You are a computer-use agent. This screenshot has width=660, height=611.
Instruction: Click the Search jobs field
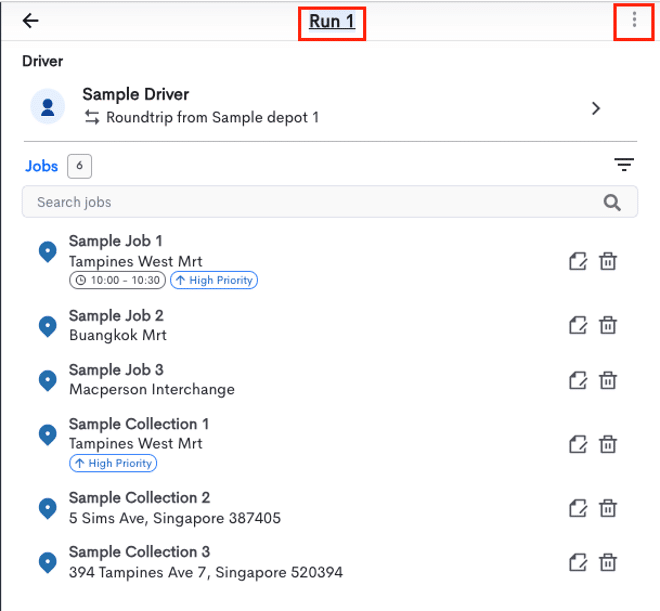click(x=330, y=202)
